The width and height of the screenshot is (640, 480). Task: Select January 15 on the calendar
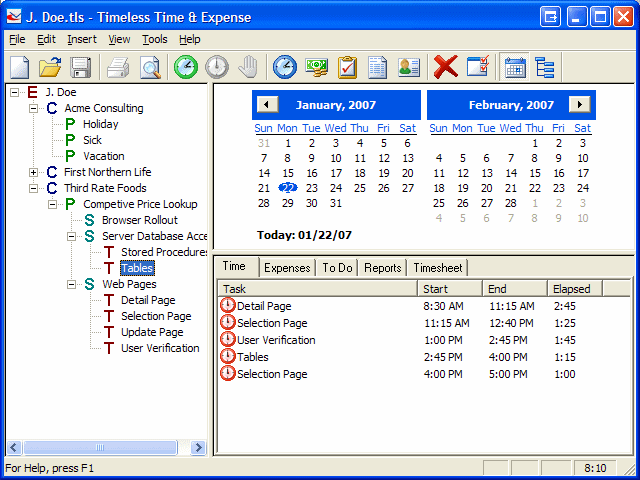click(288, 173)
